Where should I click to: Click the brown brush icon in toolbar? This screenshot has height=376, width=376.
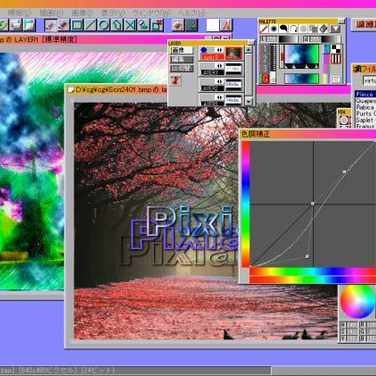[x=178, y=25]
